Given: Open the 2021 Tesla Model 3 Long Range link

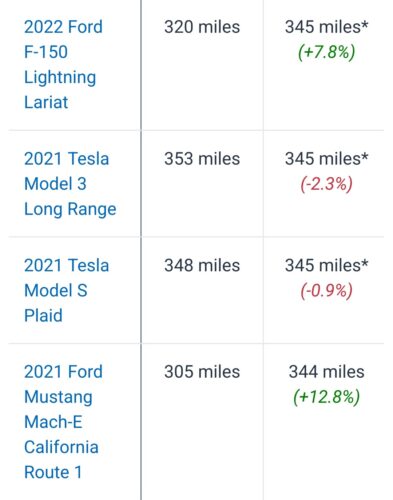Looking at the screenshot, I should click(70, 184).
